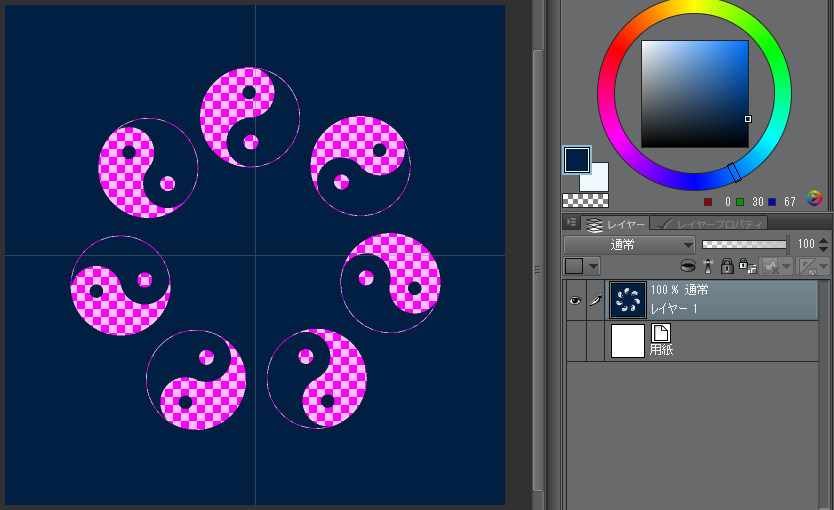This screenshot has width=834, height=510.
Task: Click the layer list vertical scrollbar
Action: click(825, 394)
